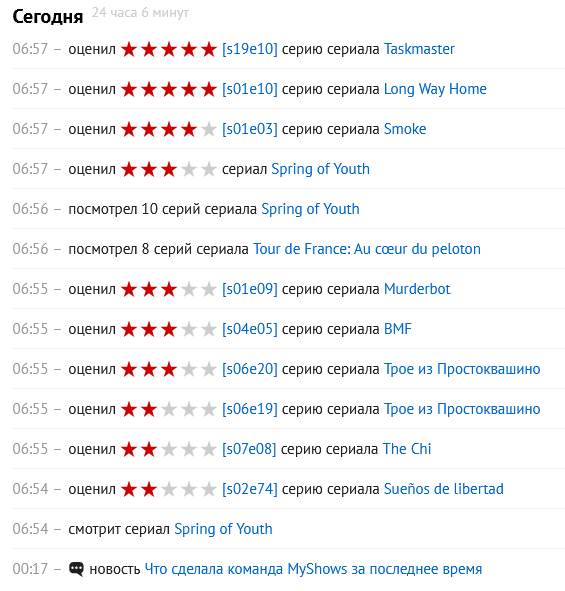Open the MyShows news comment bubble icon
Screen dimensions: 565x591
tap(76, 569)
